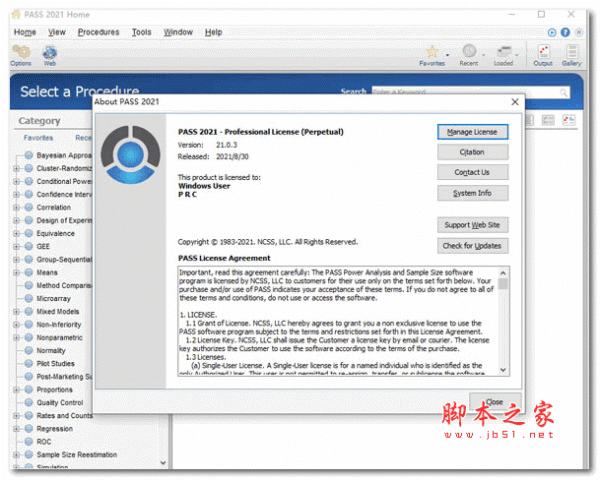
Task: Open the Web globe icon in toolbar
Action: point(50,52)
